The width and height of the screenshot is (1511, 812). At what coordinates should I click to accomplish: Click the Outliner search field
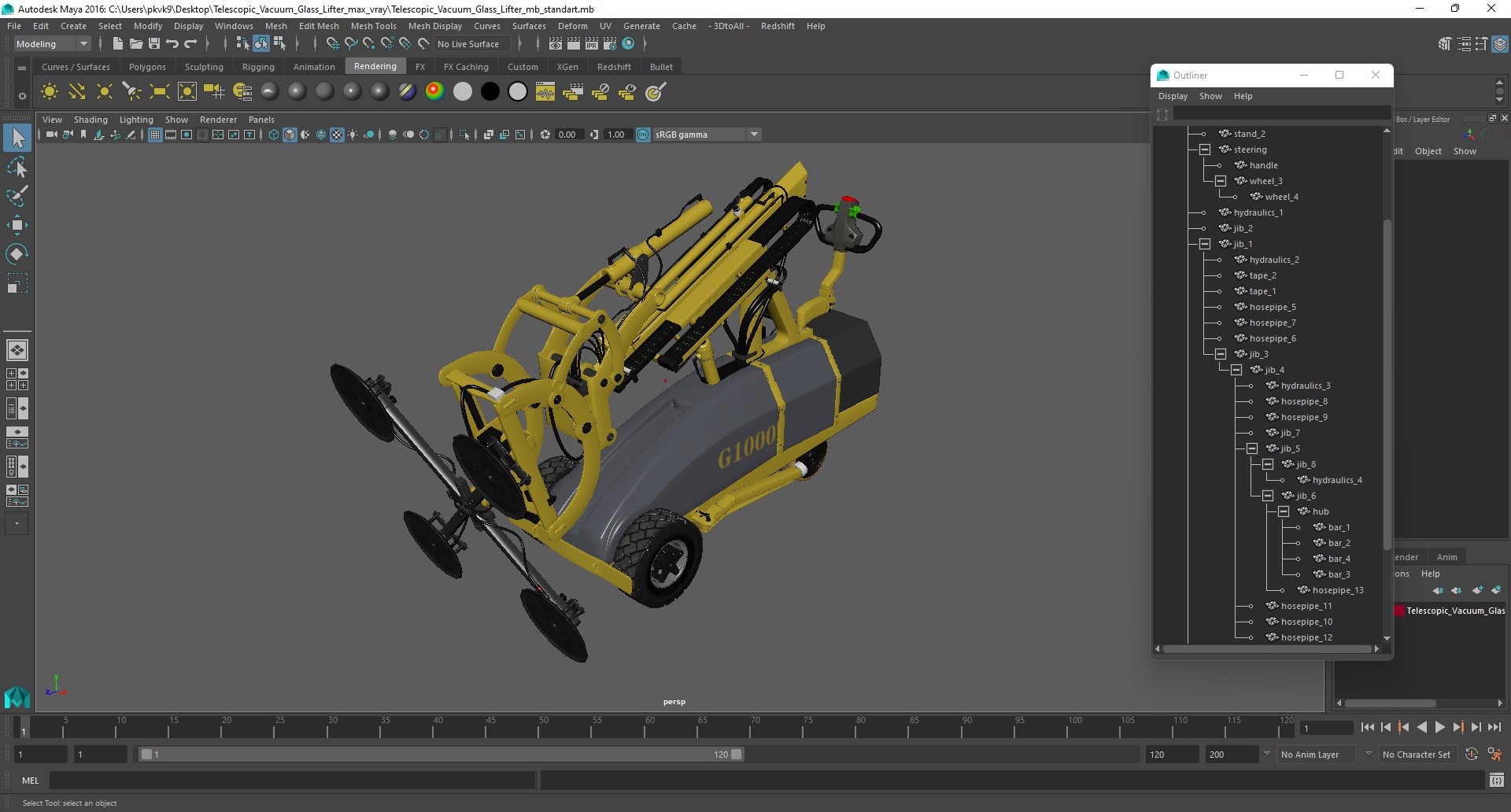click(x=1281, y=114)
